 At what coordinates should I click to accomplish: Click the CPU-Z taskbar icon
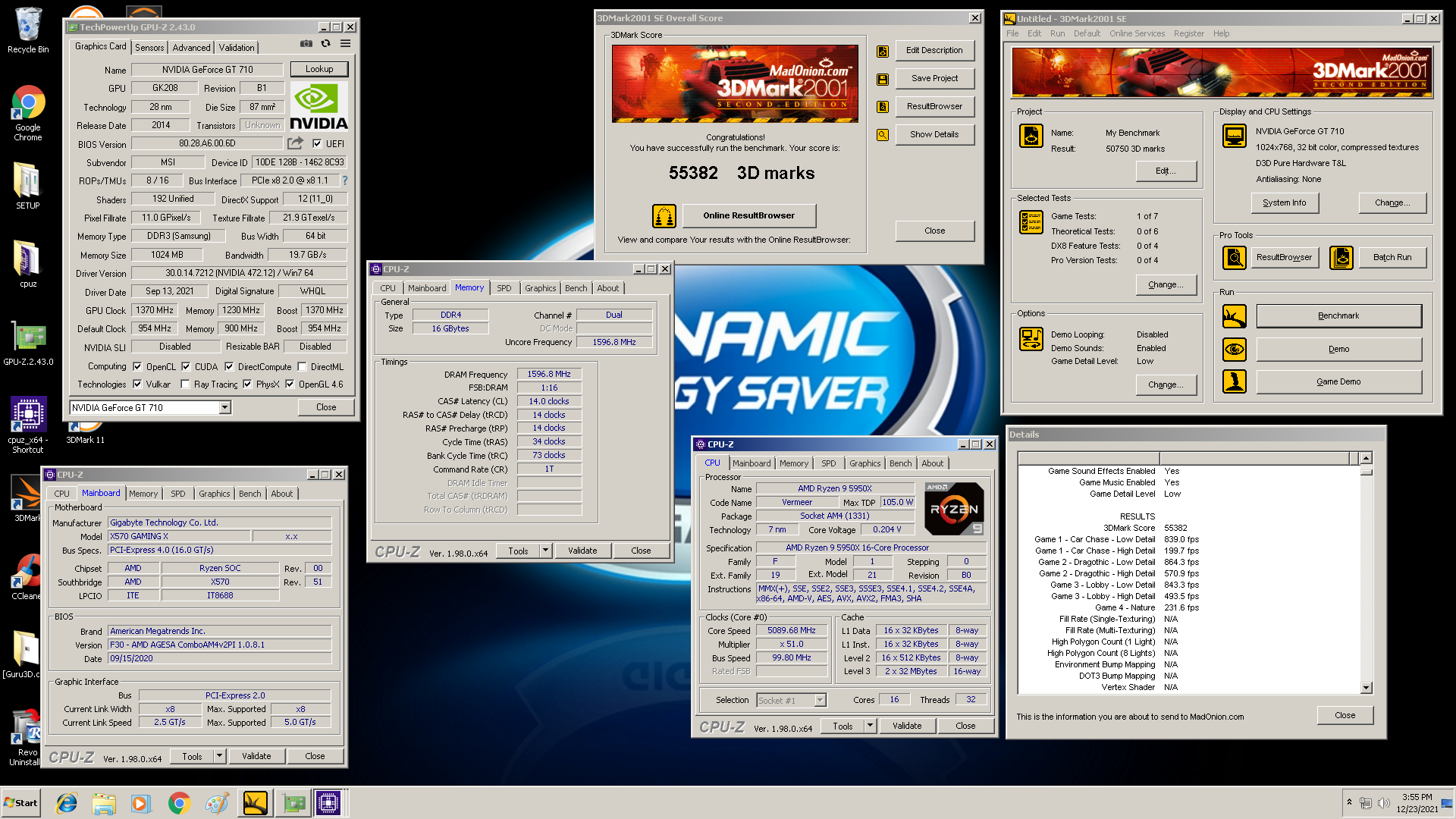pos(328,803)
